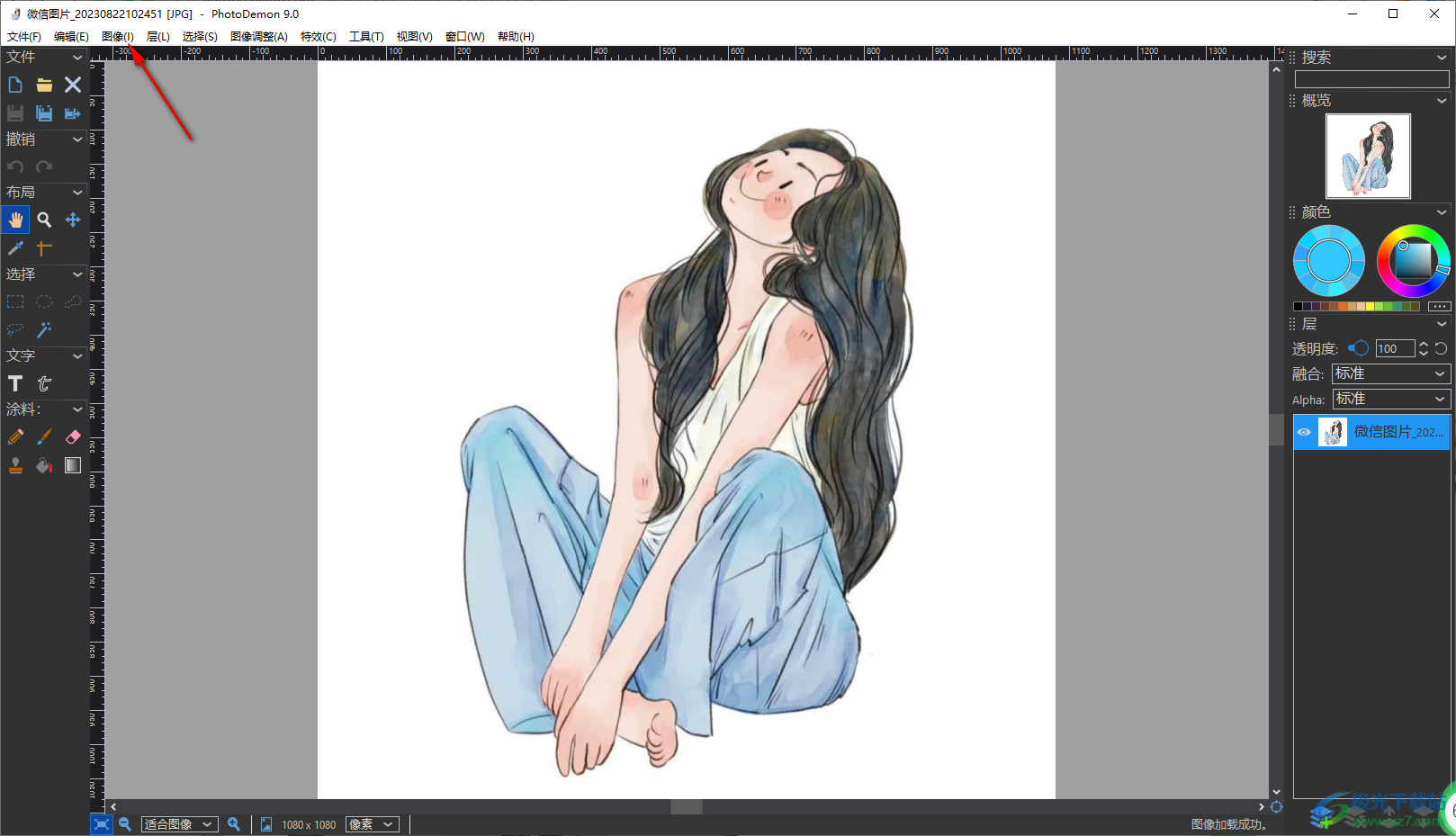Select the Lasso selection tool
The width and height of the screenshot is (1456, 836).
point(15,330)
